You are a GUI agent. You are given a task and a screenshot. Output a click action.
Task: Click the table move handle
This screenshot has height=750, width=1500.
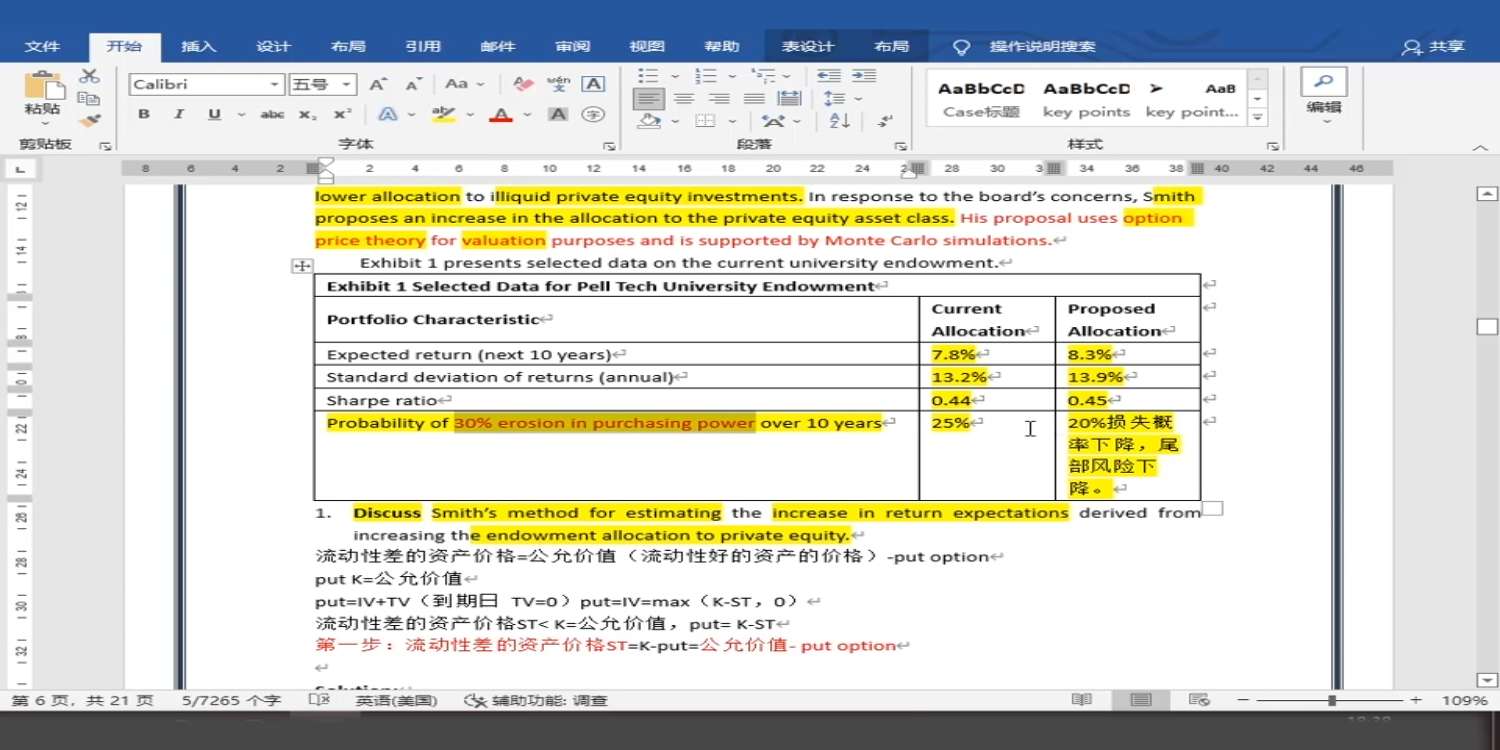pyautogui.click(x=302, y=266)
